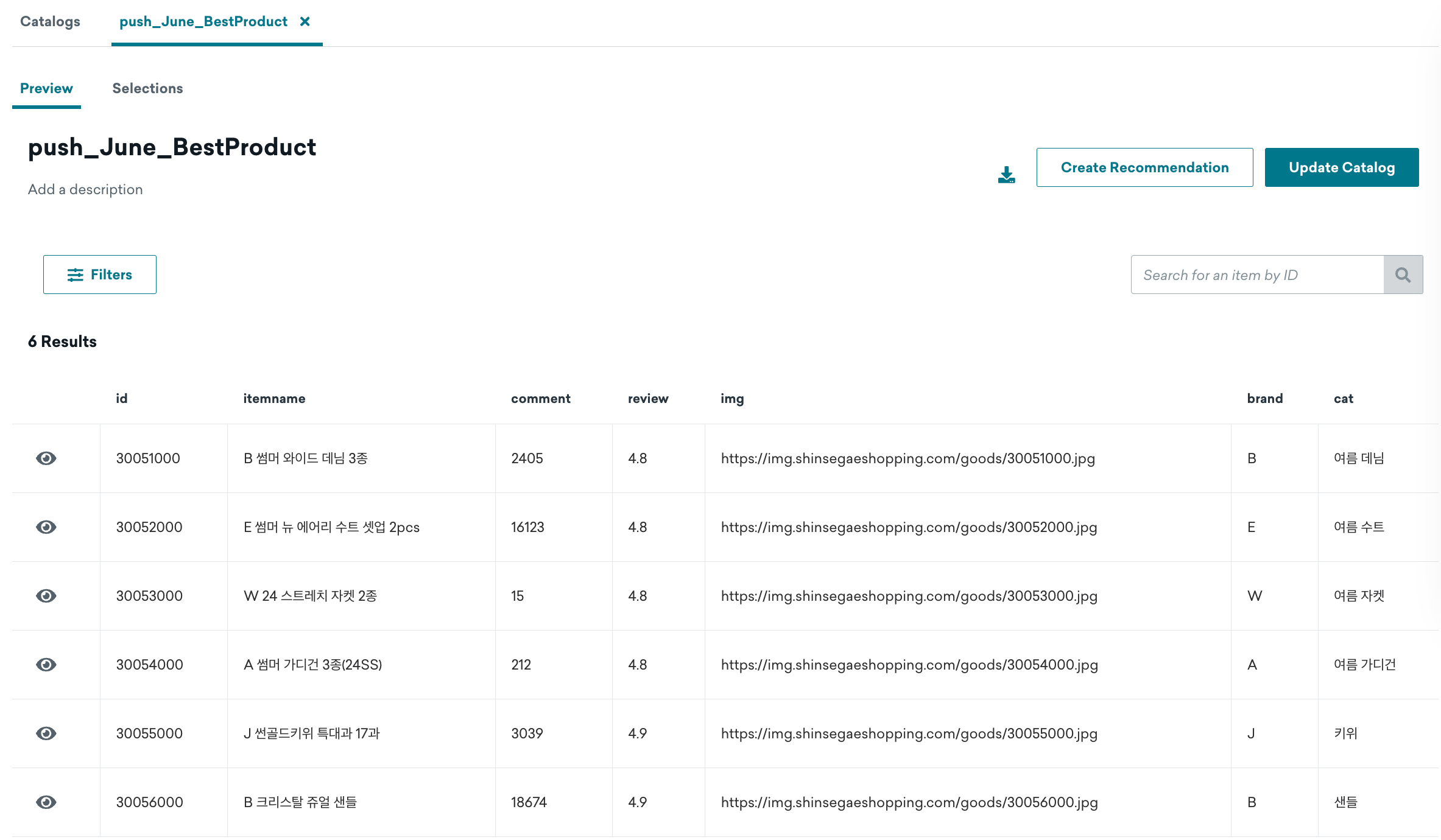Click the download catalog icon
1441x840 pixels.
(x=1006, y=175)
